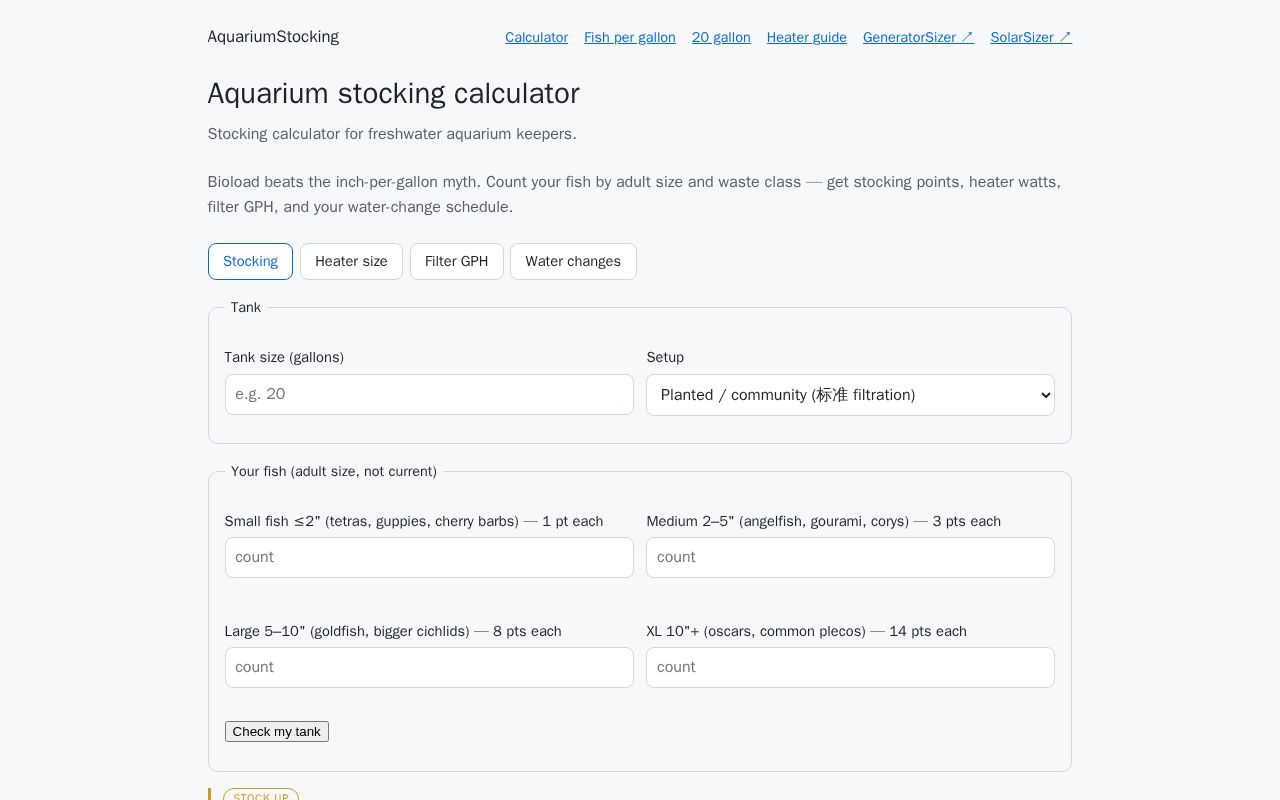Image resolution: width=1280 pixels, height=800 pixels.
Task: Click the Tank fieldset legend
Action: pos(246,307)
